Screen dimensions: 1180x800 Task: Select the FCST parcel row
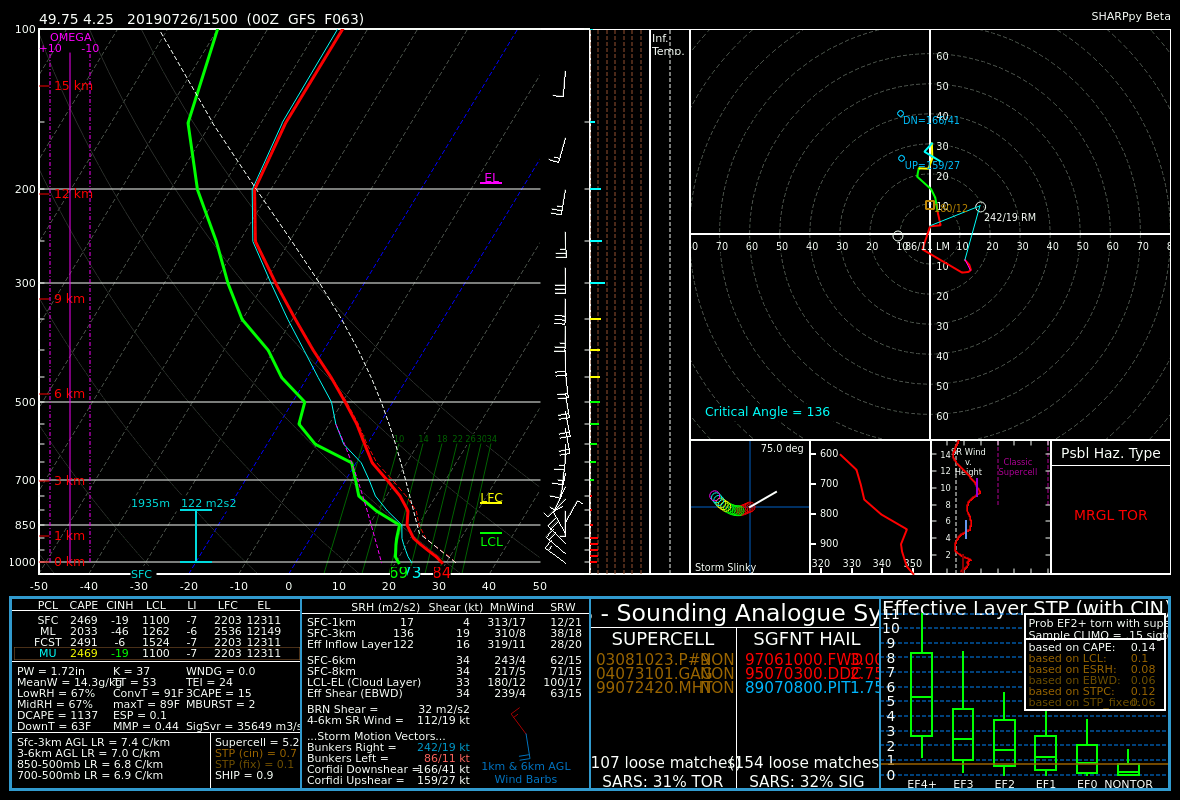[x=157, y=642]
